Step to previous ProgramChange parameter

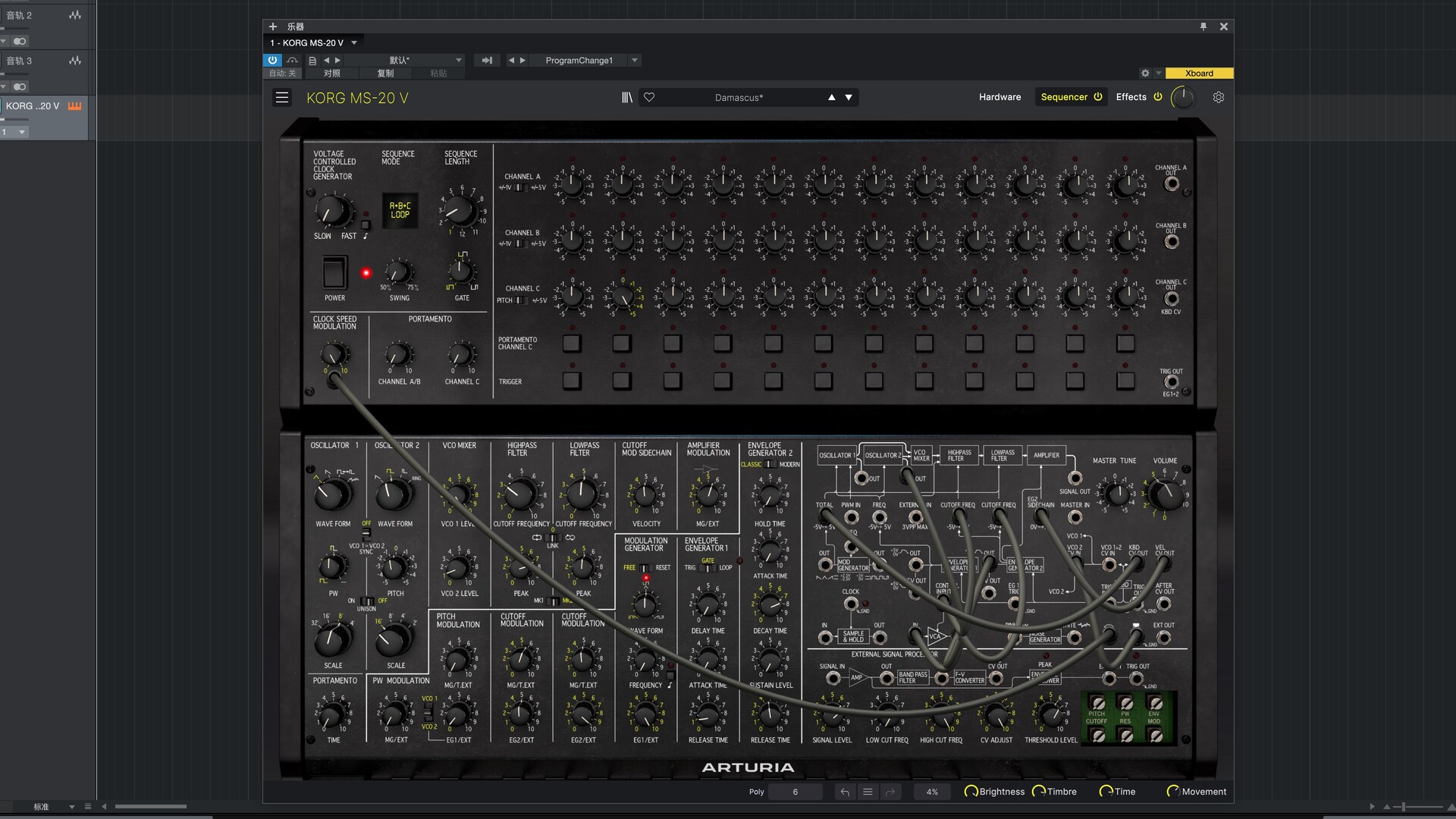pos(511,60)
